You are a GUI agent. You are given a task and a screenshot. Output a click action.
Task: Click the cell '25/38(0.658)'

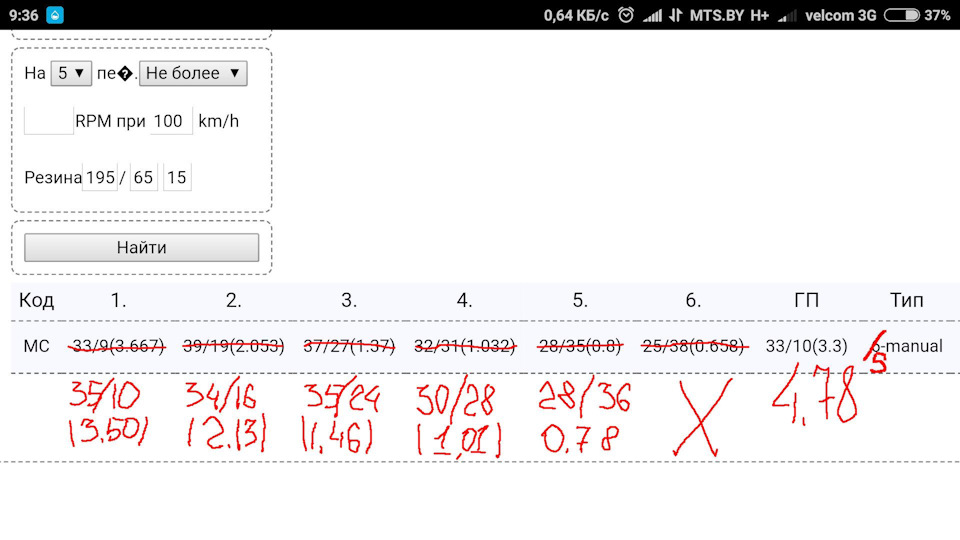pos(694,347)
